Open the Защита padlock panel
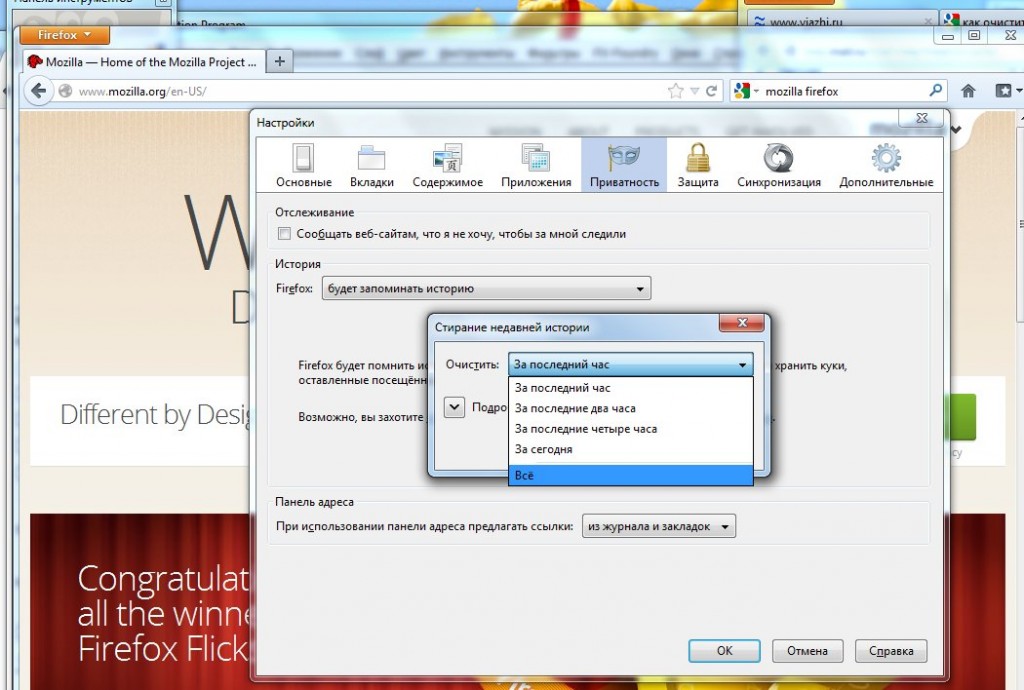 point(697,166)
